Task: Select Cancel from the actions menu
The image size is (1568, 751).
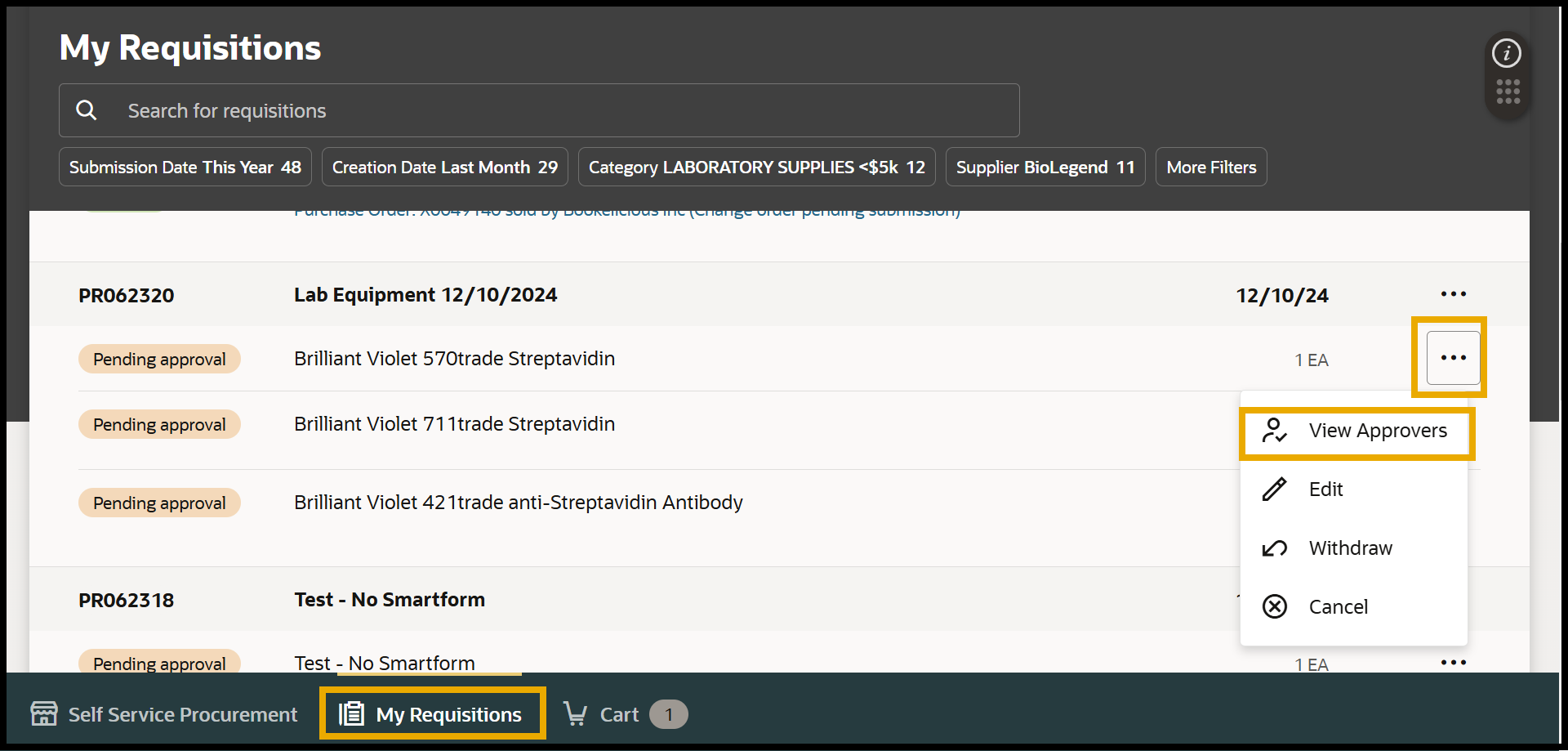Action: tap(1338, 607)
